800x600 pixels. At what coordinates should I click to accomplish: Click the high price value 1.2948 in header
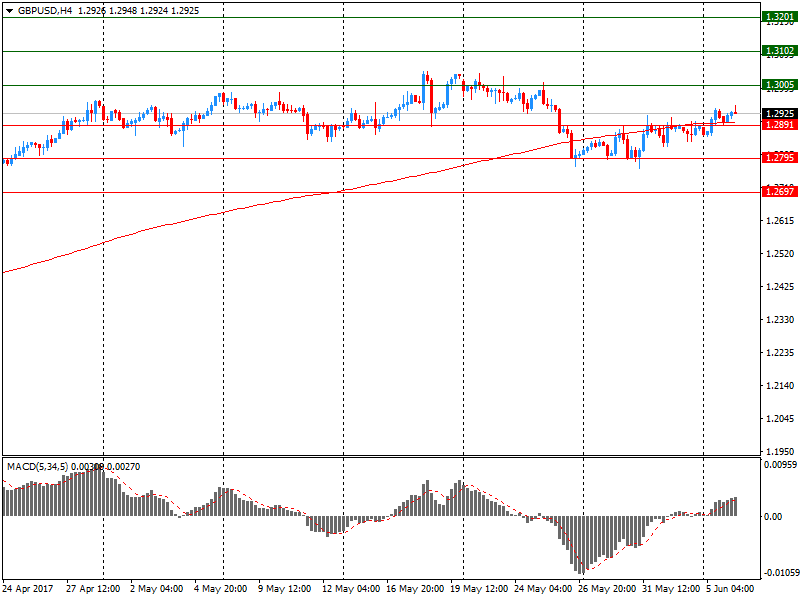coord(123,11)
